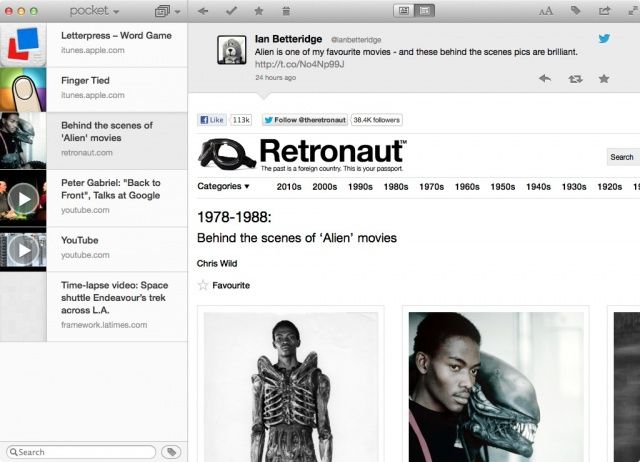Open the @ianbetteridge handle
Screen dimensions: 640x462
356,40
